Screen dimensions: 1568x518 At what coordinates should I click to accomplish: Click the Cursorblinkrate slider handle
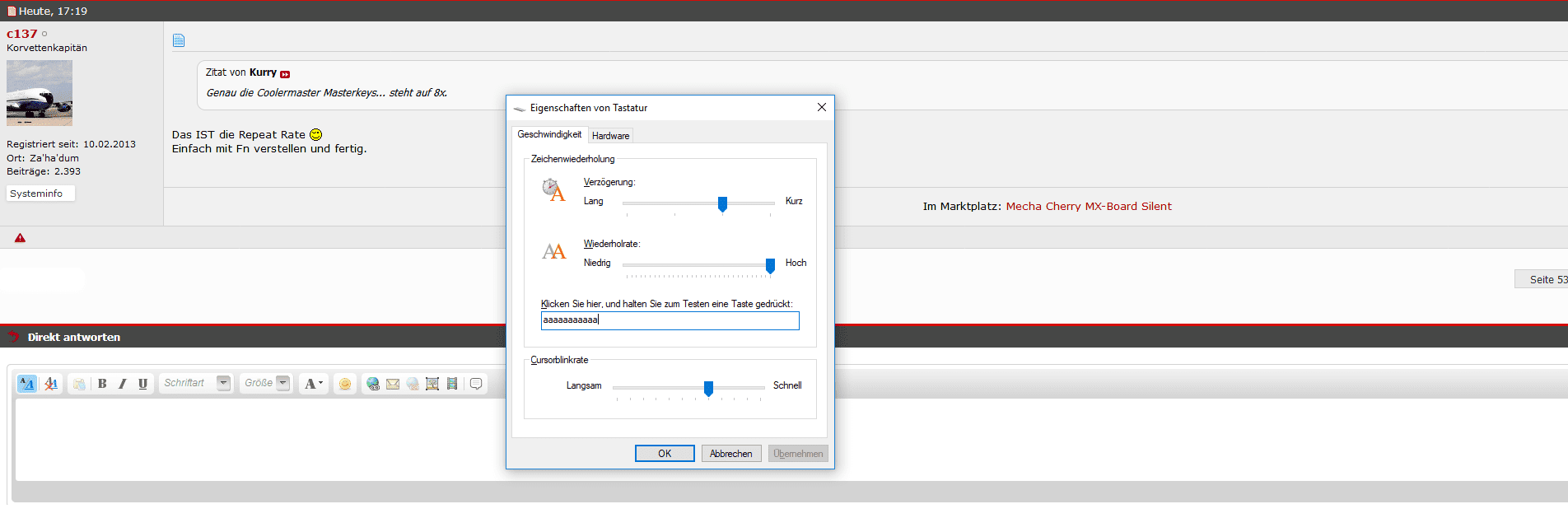click(708, 389)
